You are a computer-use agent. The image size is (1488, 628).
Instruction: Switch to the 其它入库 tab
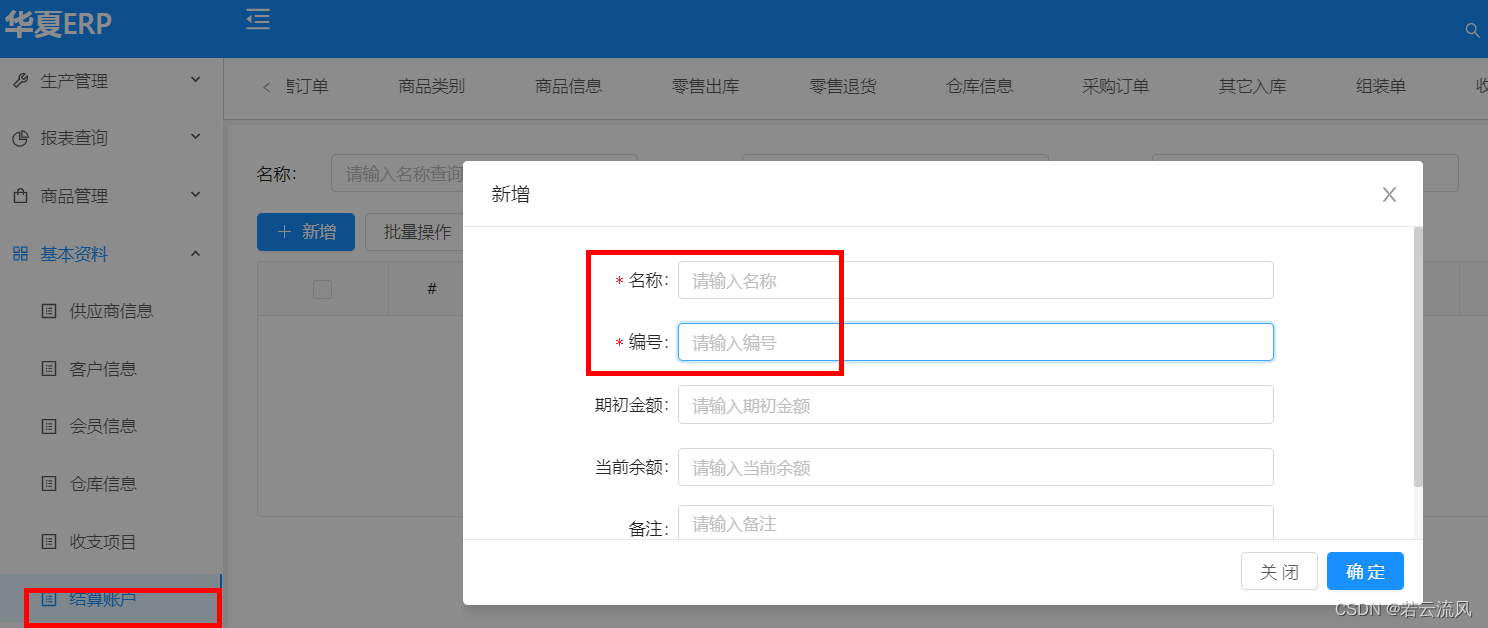click(x=1253, y=86)
